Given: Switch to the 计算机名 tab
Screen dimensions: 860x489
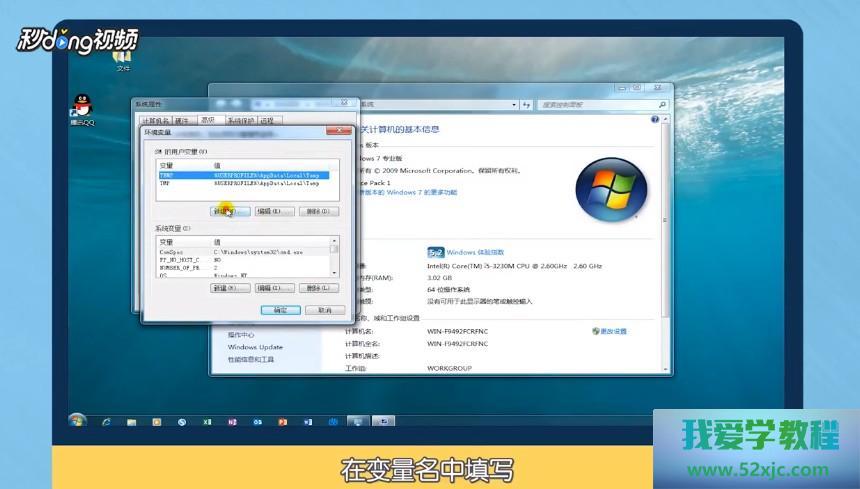Looking at the screenshot, I should point(151,120).
